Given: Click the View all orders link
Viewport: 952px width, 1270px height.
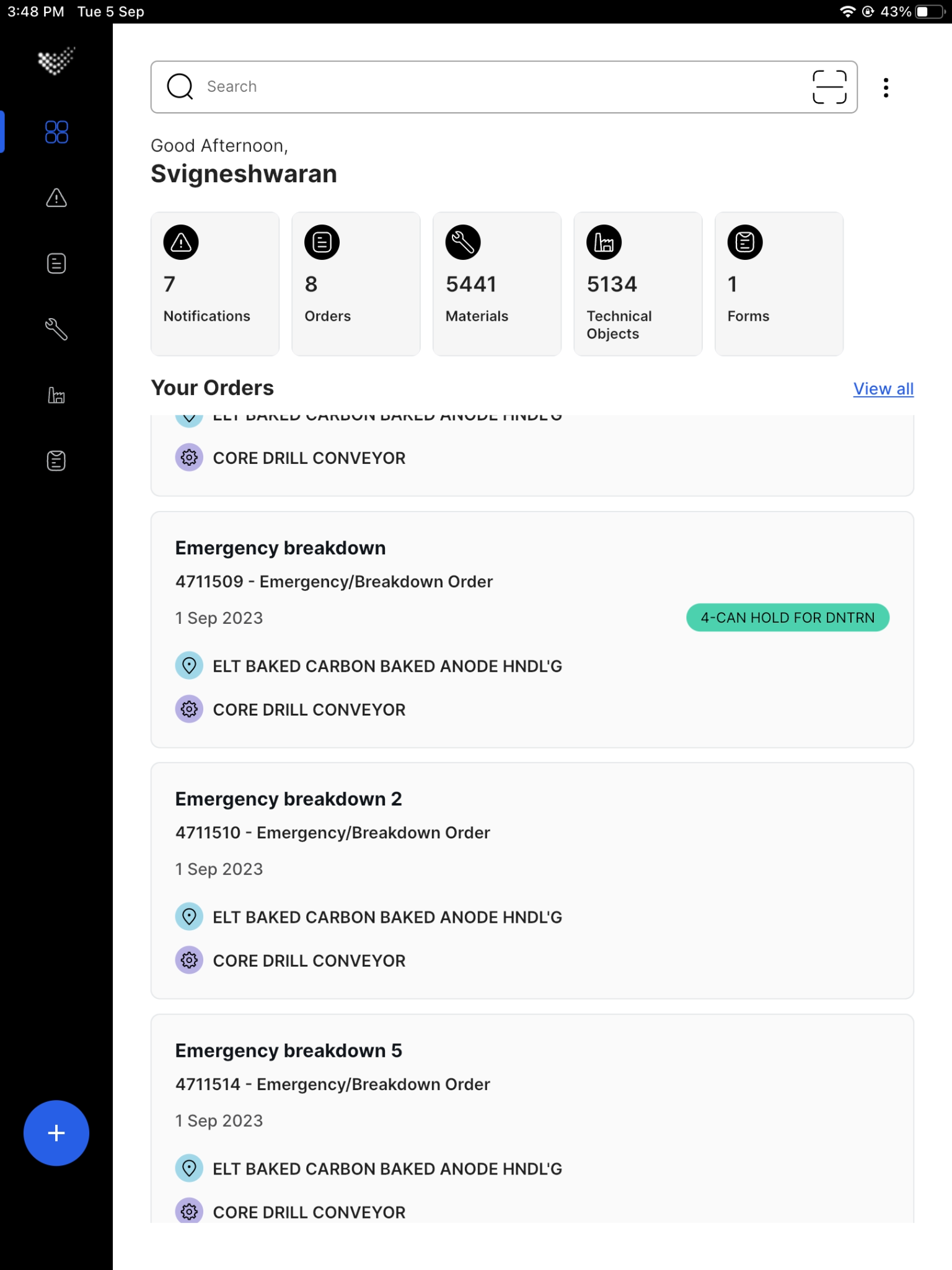Looking at the screenshot, I should tap(883, 389).
